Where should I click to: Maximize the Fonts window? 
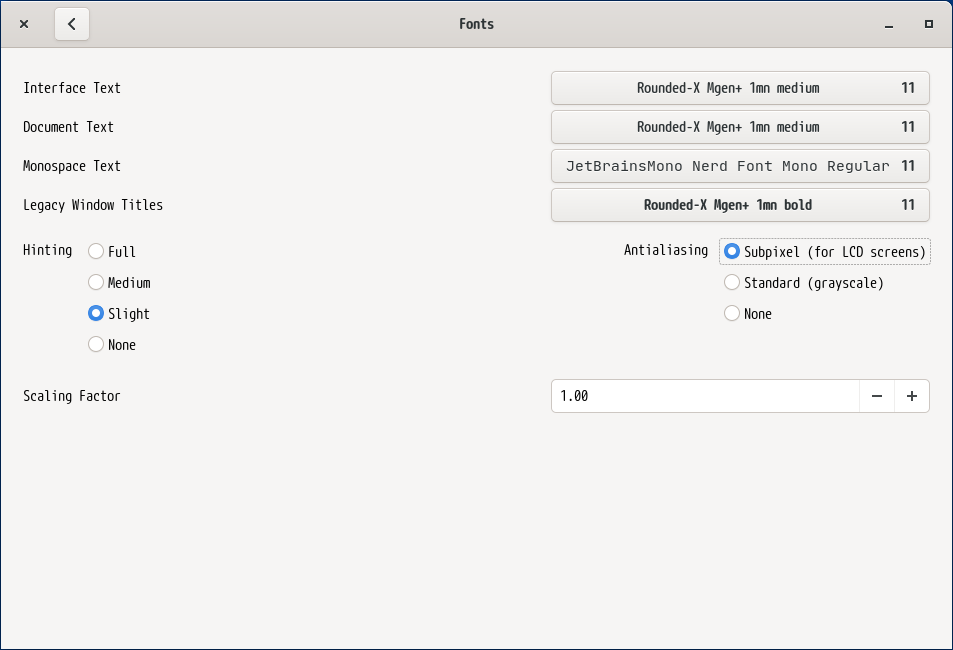(928, 24)
